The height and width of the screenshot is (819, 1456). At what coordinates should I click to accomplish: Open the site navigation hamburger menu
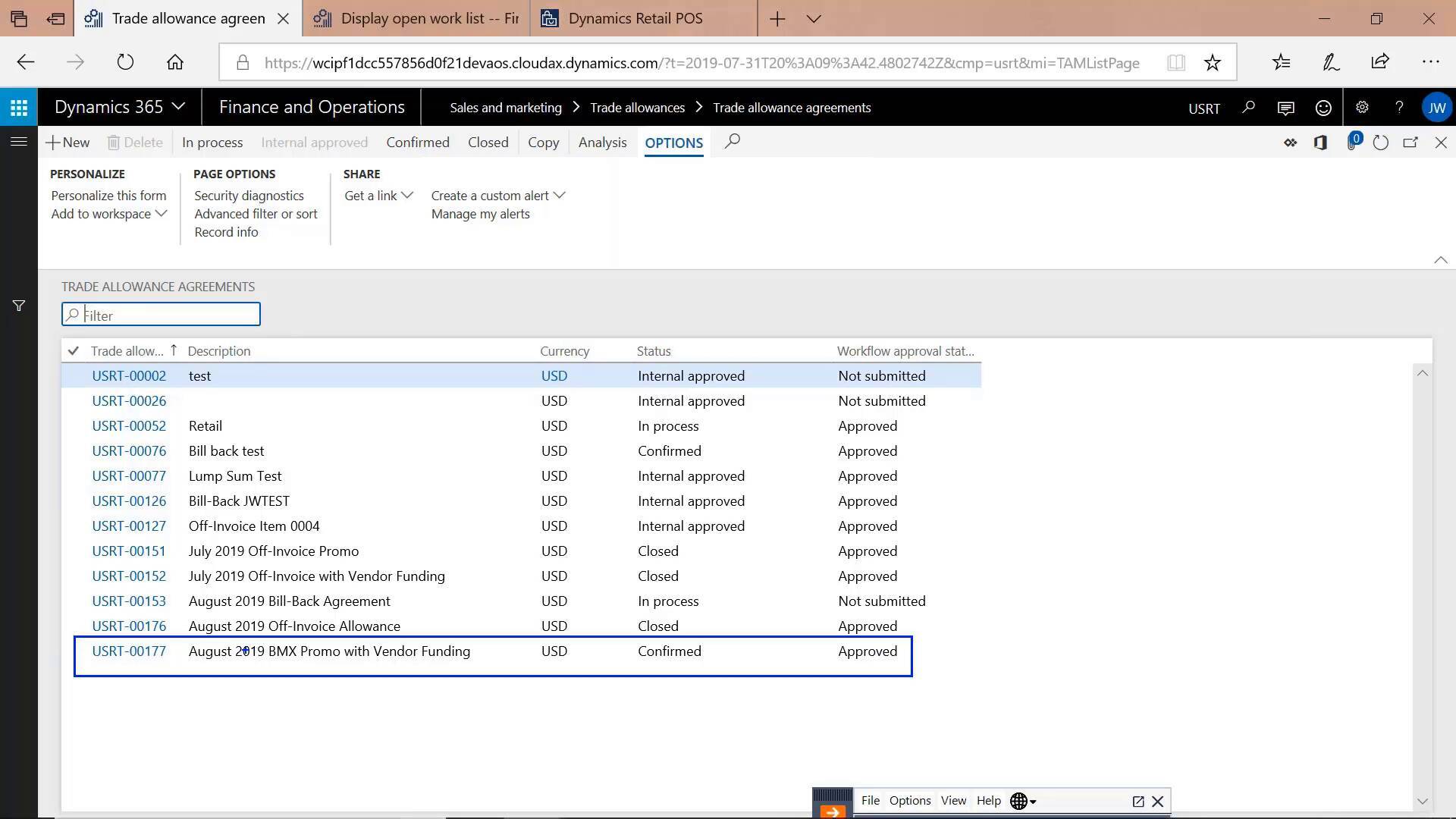point(18,142)
